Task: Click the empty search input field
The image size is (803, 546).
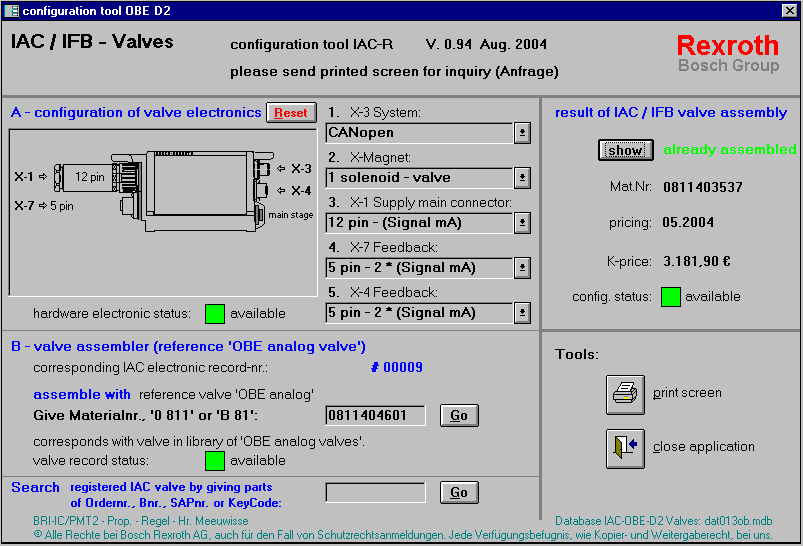Action: [375, 492]
